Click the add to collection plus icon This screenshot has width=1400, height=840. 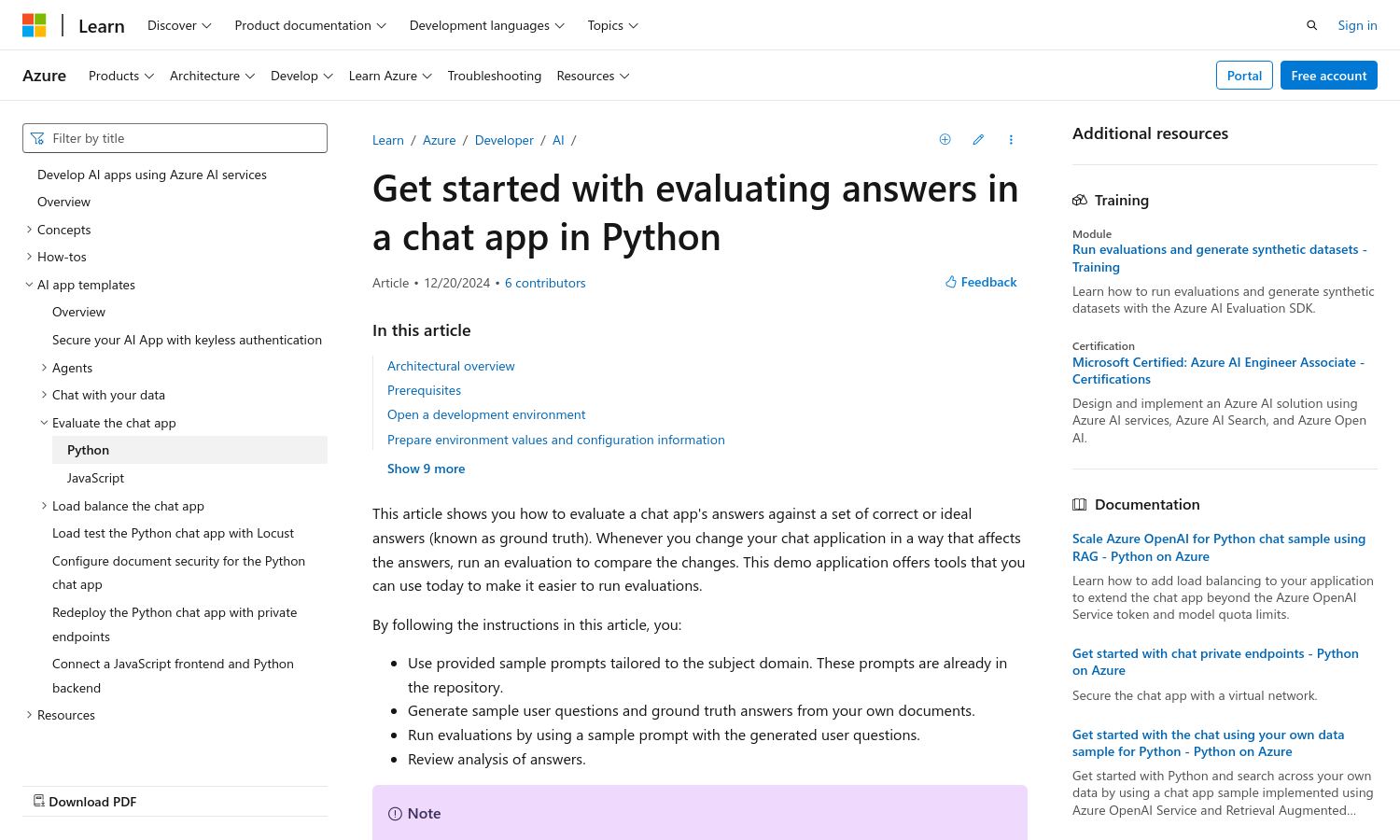[945, 140]
